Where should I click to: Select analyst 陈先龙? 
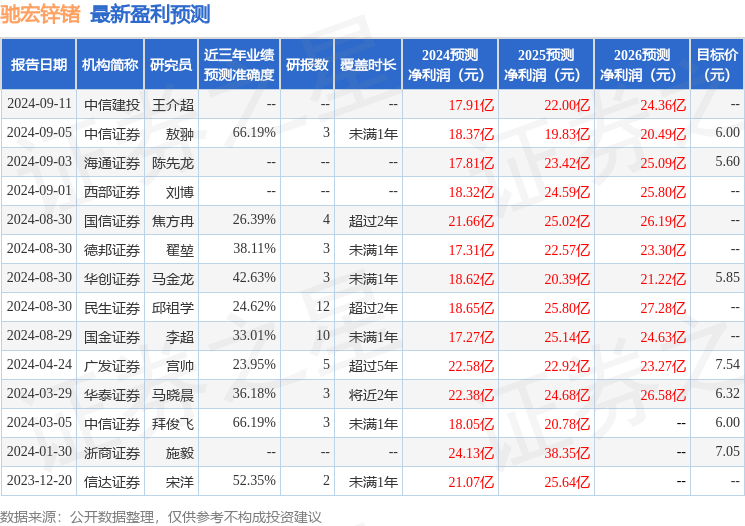tap(173, 163)
